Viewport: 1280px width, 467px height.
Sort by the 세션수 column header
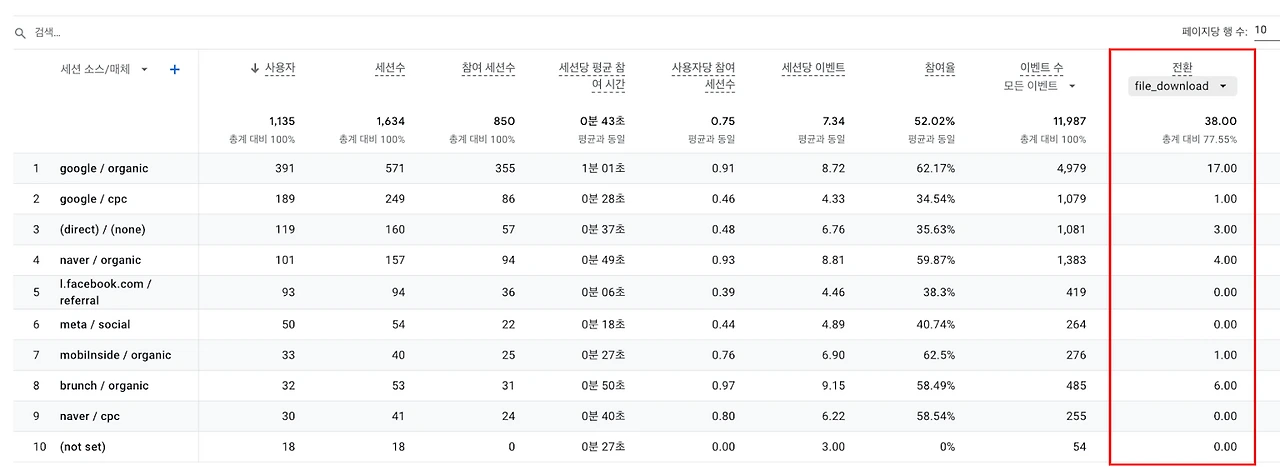tap(389, 68)
